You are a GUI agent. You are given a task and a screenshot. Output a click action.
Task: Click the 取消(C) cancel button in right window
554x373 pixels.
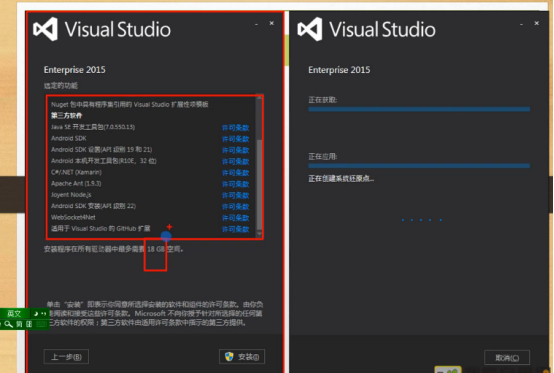[507, 358]
